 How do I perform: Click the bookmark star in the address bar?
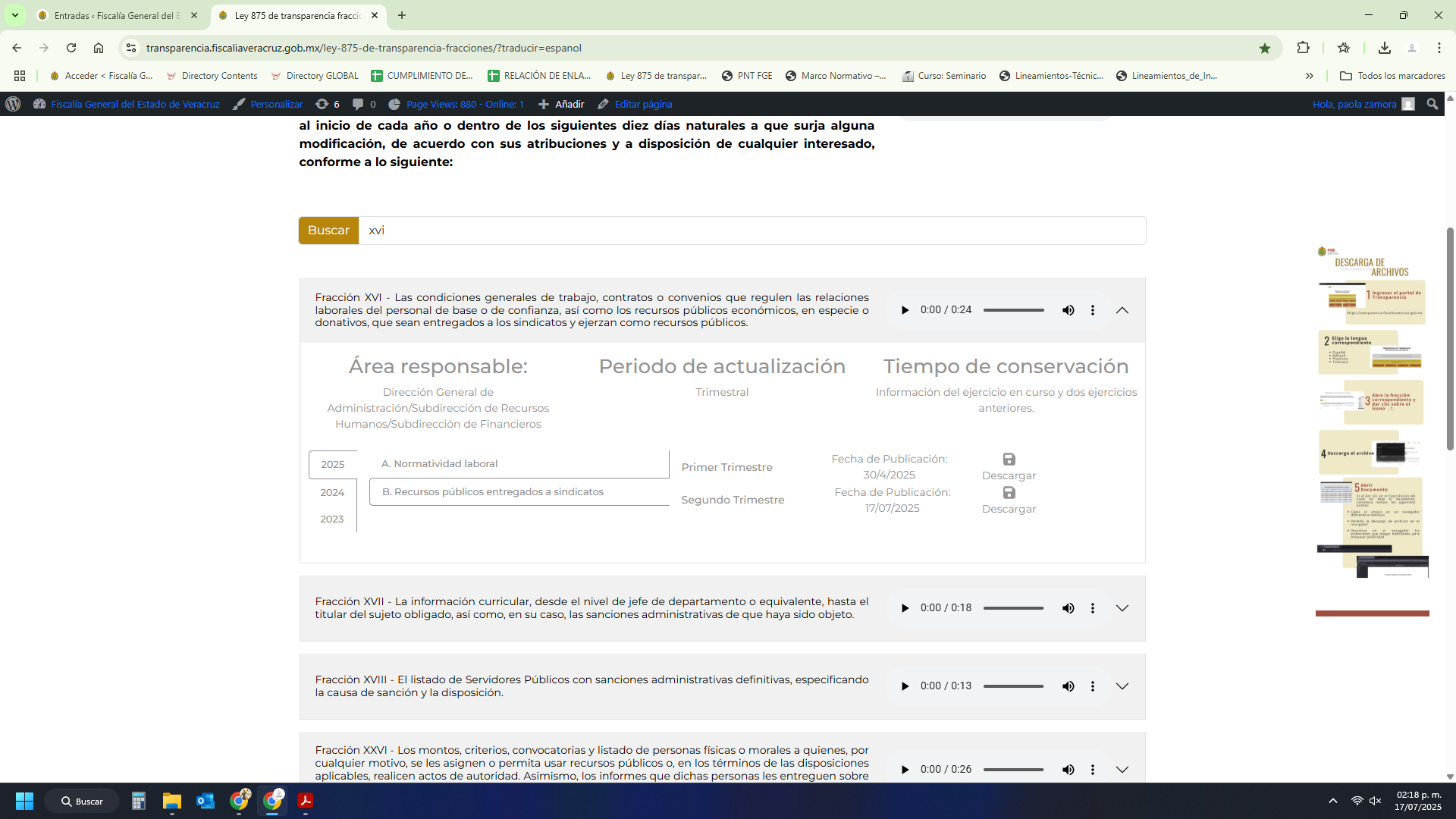[1264, 48]
